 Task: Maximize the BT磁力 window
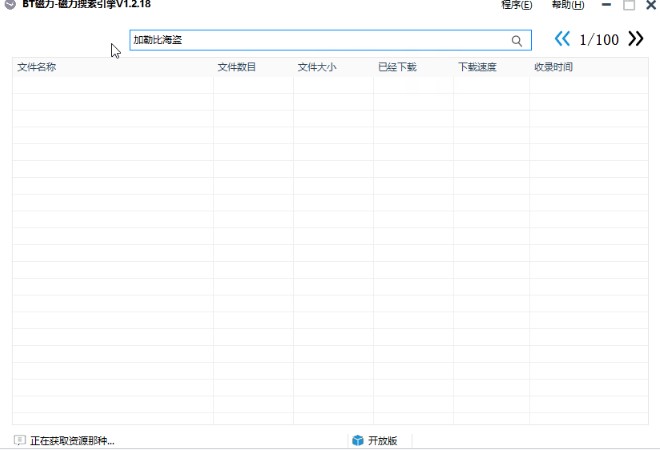(x=629, y=5)
